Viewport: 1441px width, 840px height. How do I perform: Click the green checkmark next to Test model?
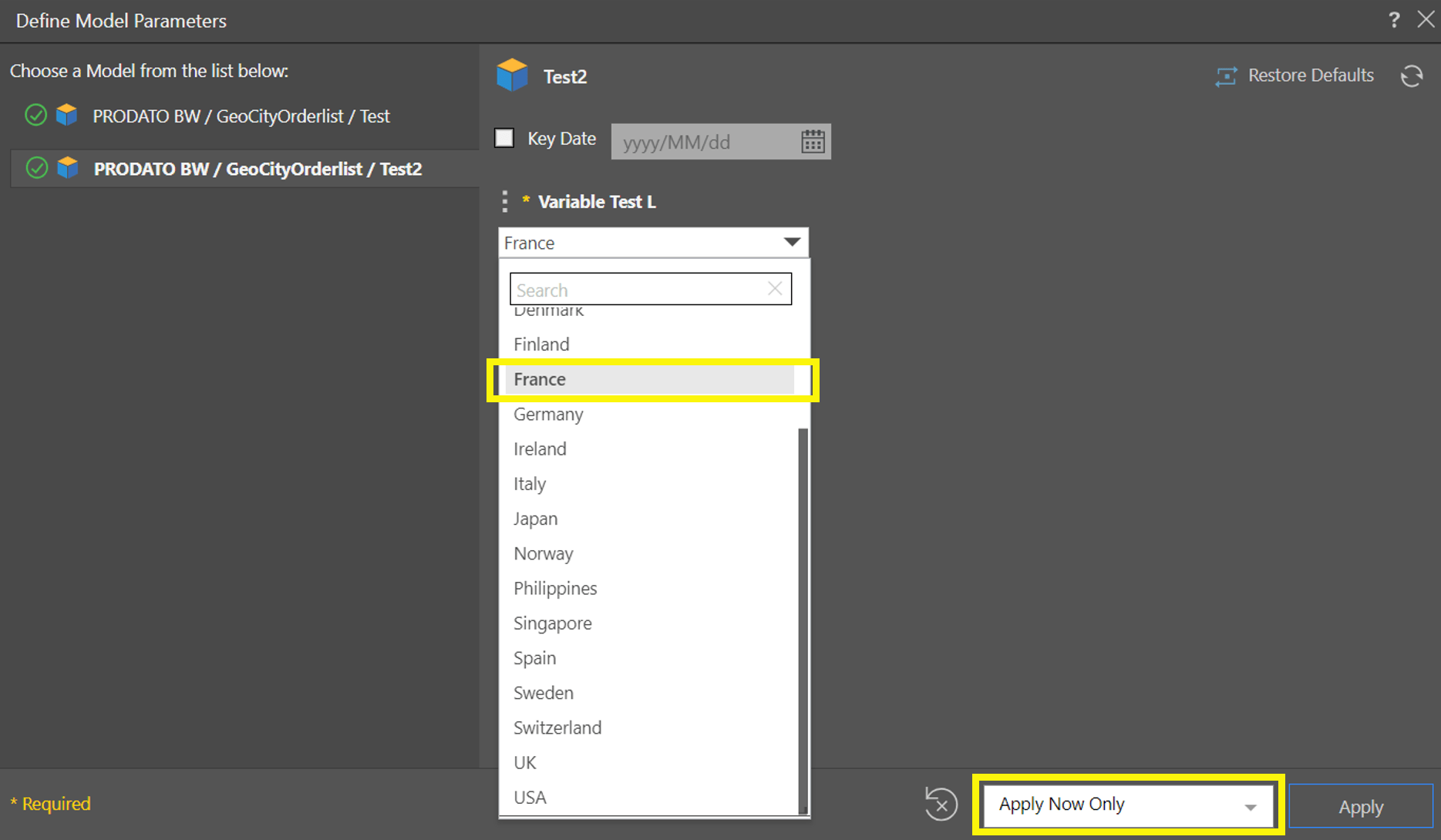coord(35,116)
